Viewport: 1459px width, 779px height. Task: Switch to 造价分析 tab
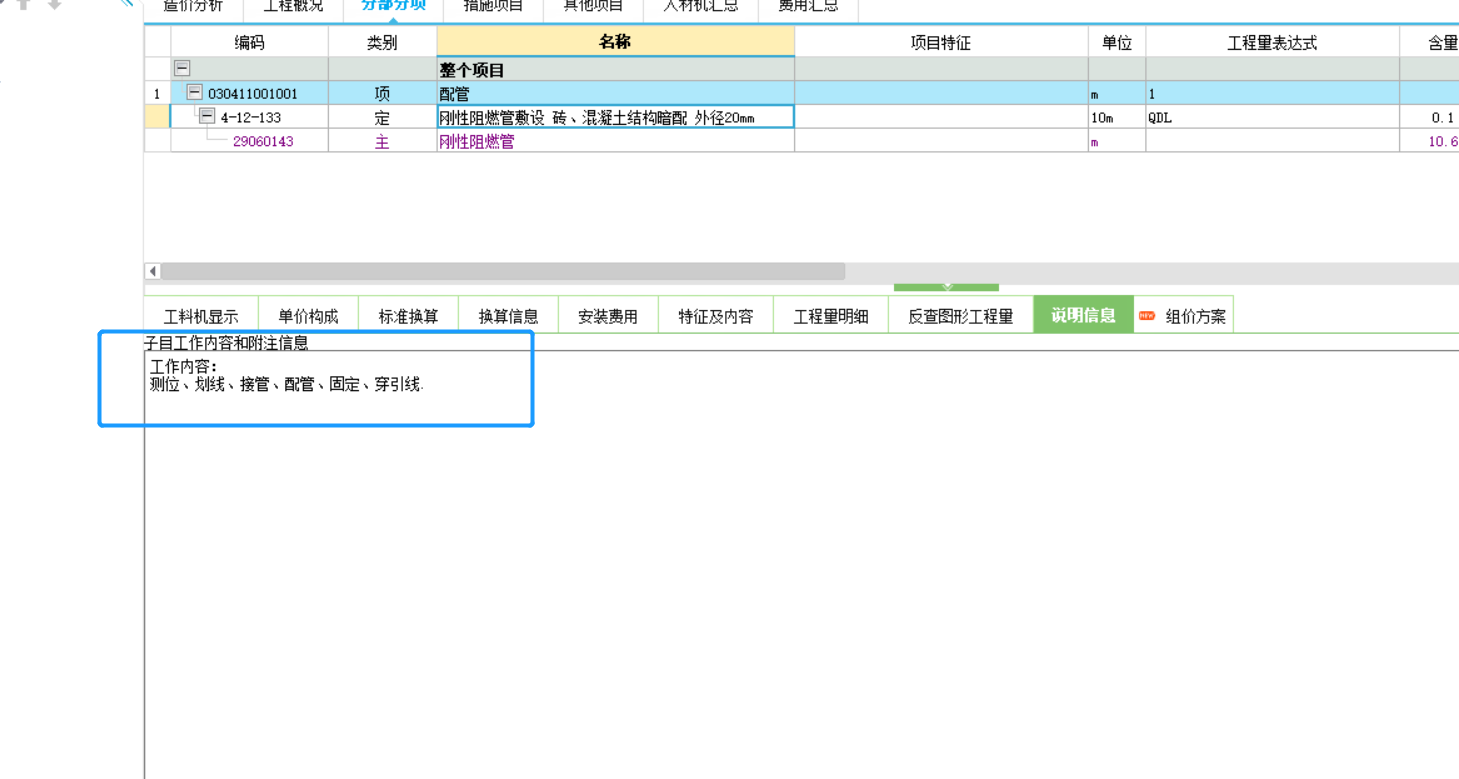pyautogui.click(x=193, y=6)
